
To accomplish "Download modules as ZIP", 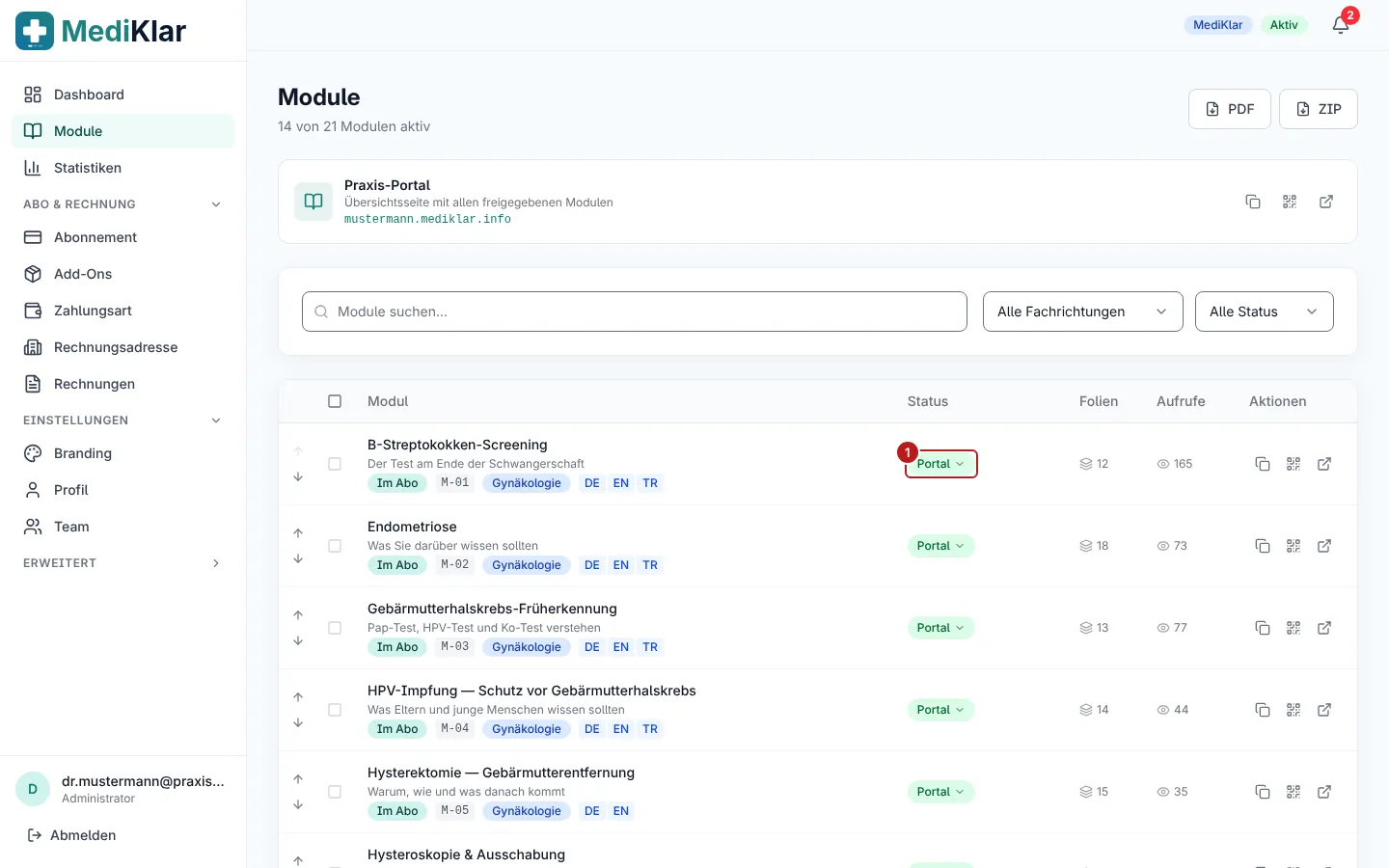I will click(1319, 109).
